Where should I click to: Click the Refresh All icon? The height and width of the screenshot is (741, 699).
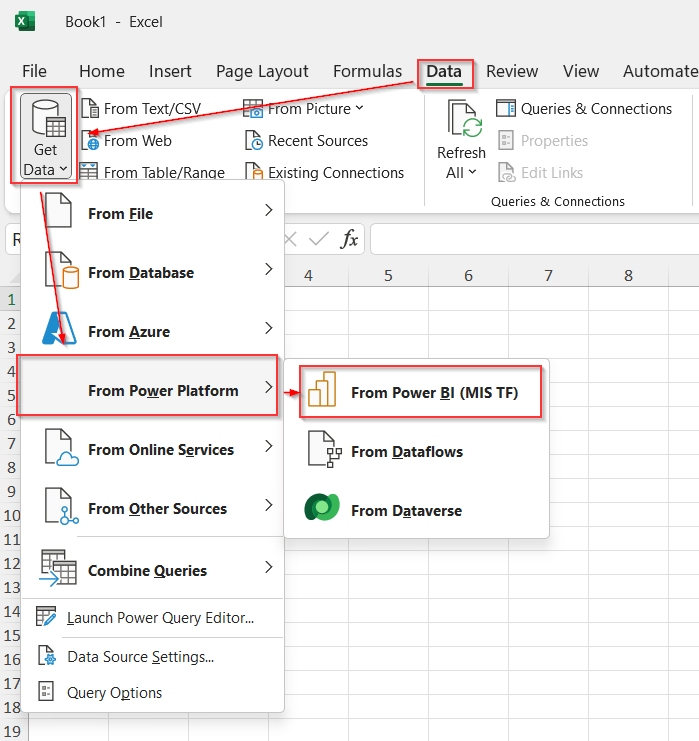click(x=465, y=119)
